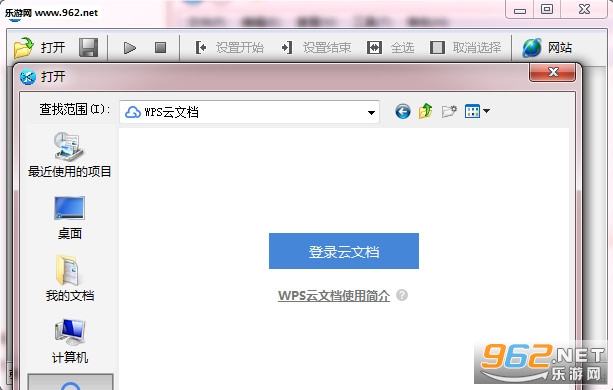
Task: Stop playback with the square stop icon
Action: [x=160, y=48]
